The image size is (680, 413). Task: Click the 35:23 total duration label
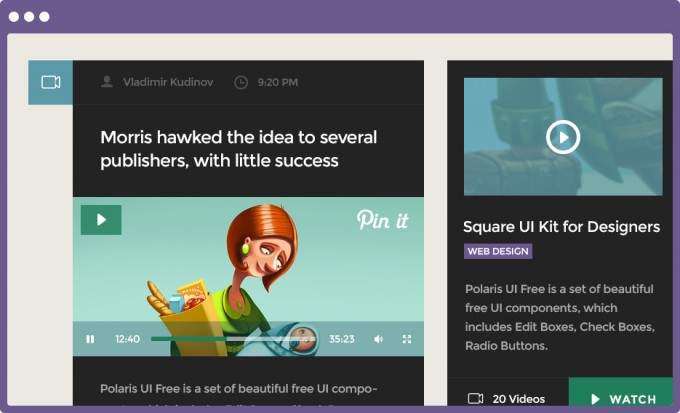click(x=342, y=339)
